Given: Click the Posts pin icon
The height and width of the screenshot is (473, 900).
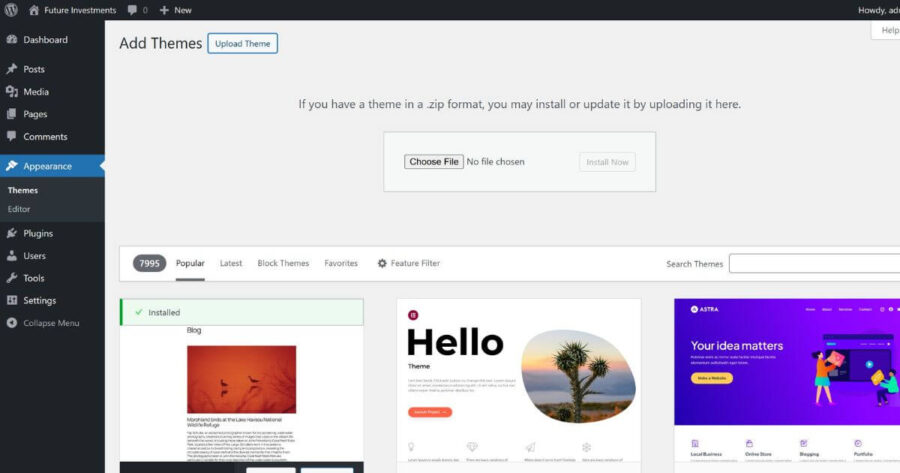Looking at the screenshot, I should (11, 69).
